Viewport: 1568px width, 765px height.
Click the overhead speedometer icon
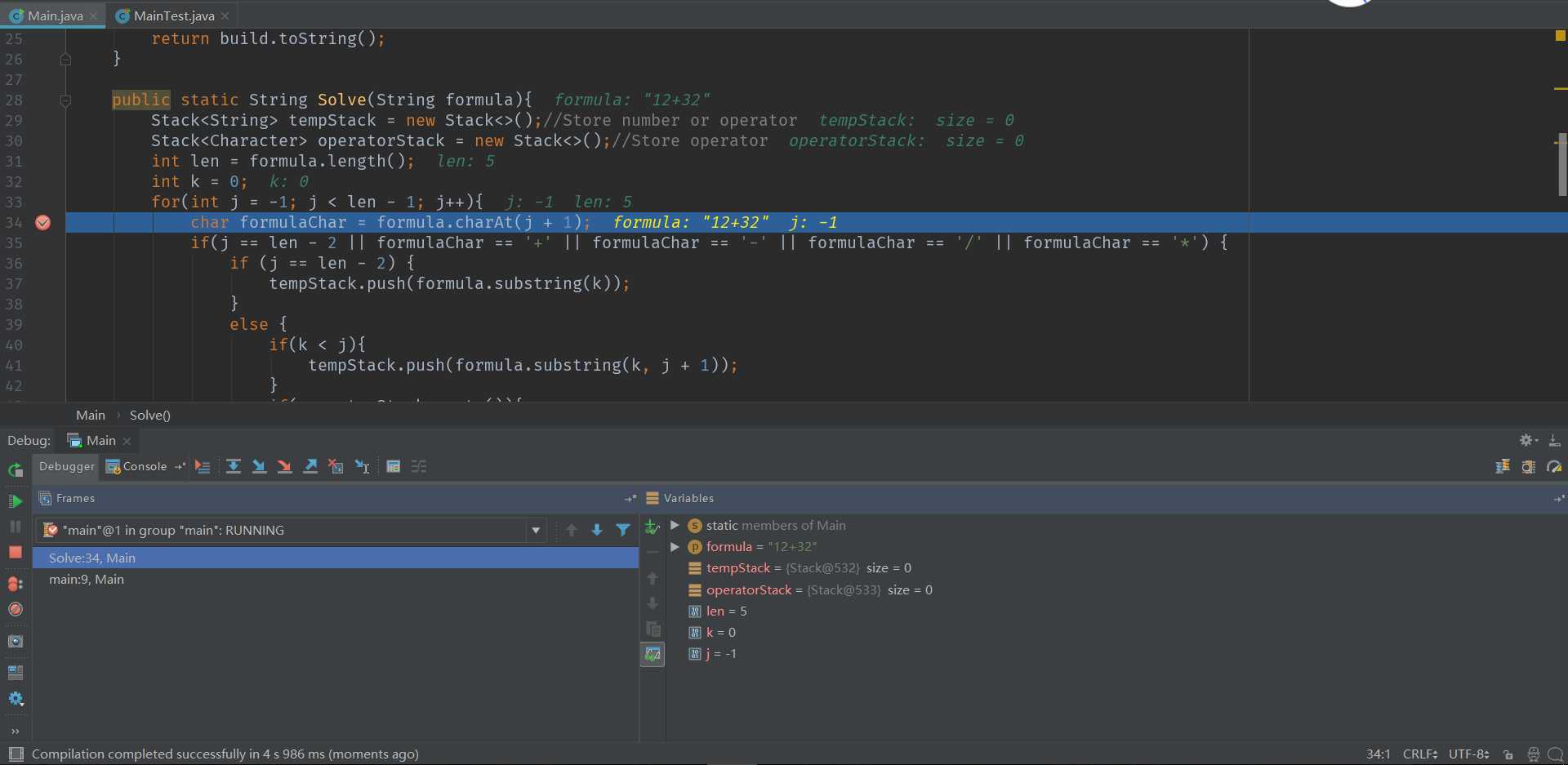pyautogui.click(x=1555, y=466)
